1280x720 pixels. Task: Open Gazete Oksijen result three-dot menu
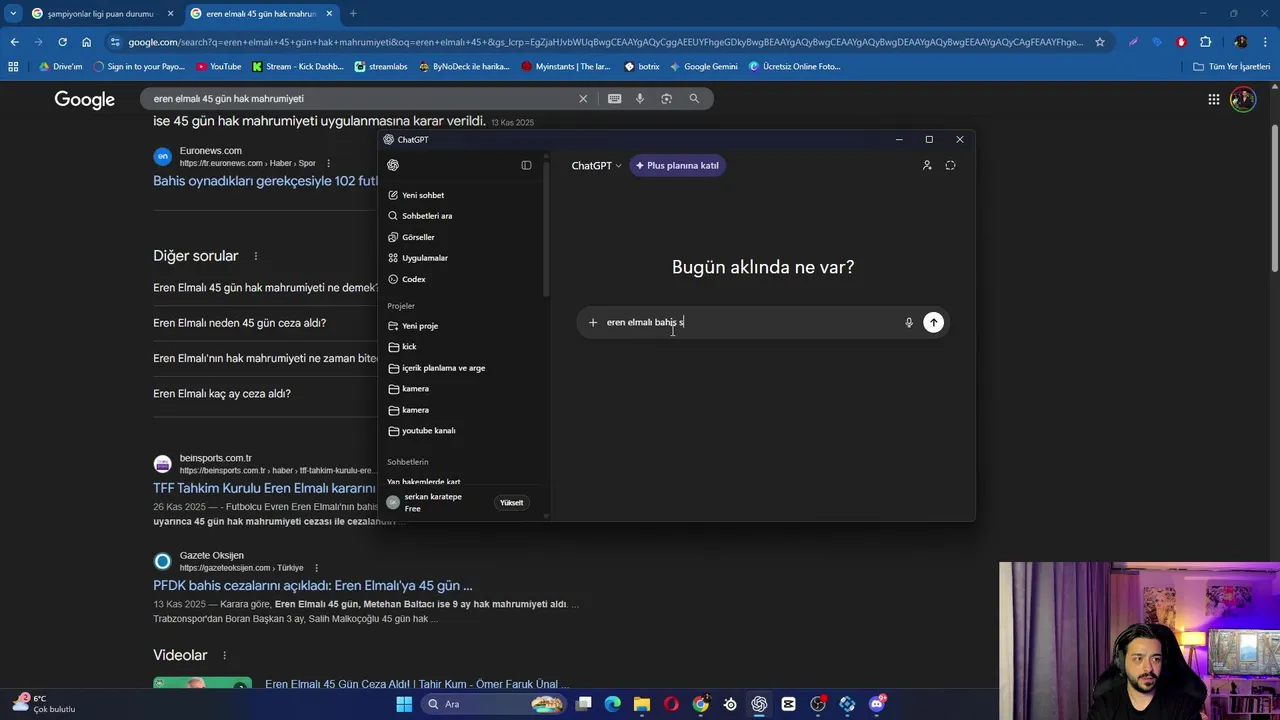pos(316,568)
